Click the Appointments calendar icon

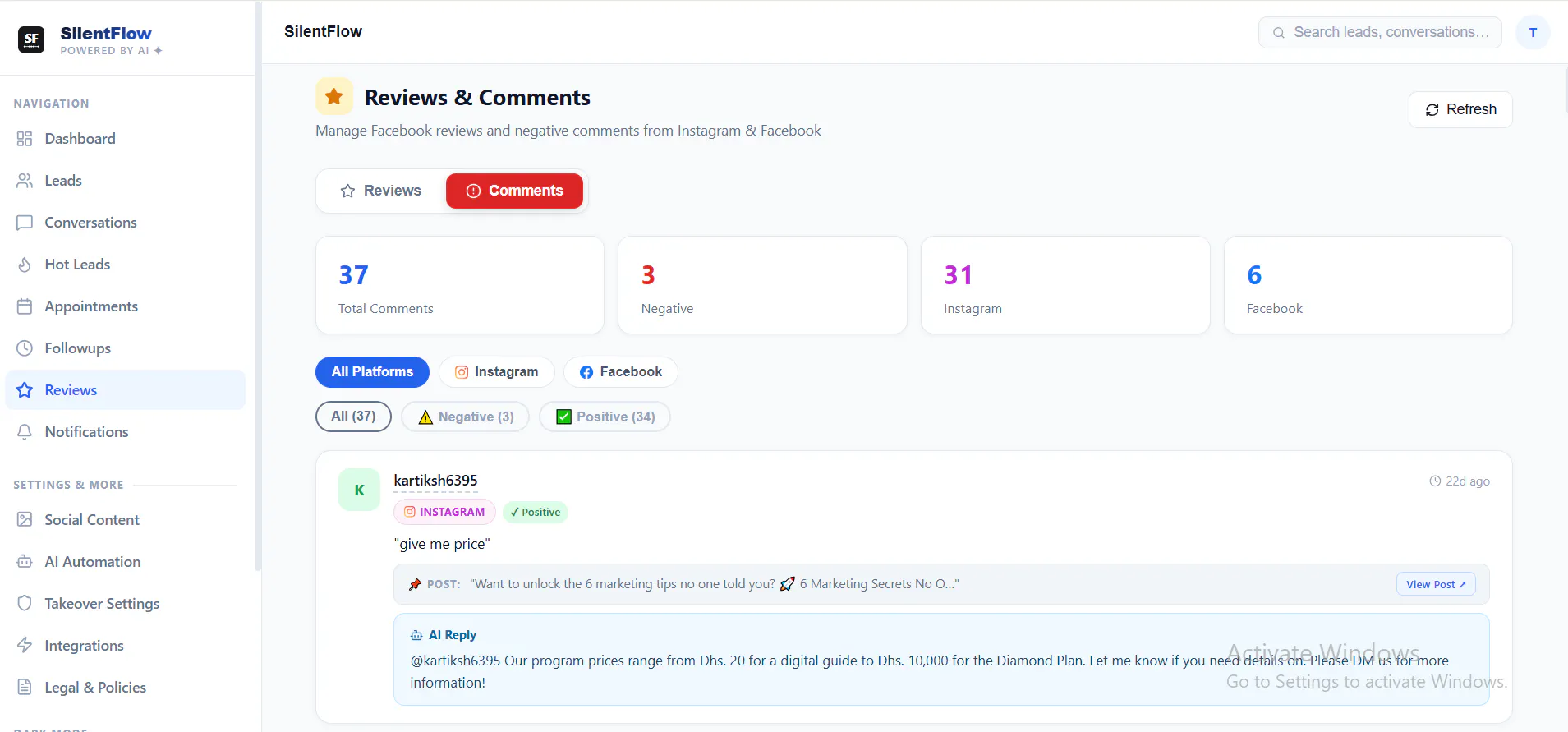(25, 306)
